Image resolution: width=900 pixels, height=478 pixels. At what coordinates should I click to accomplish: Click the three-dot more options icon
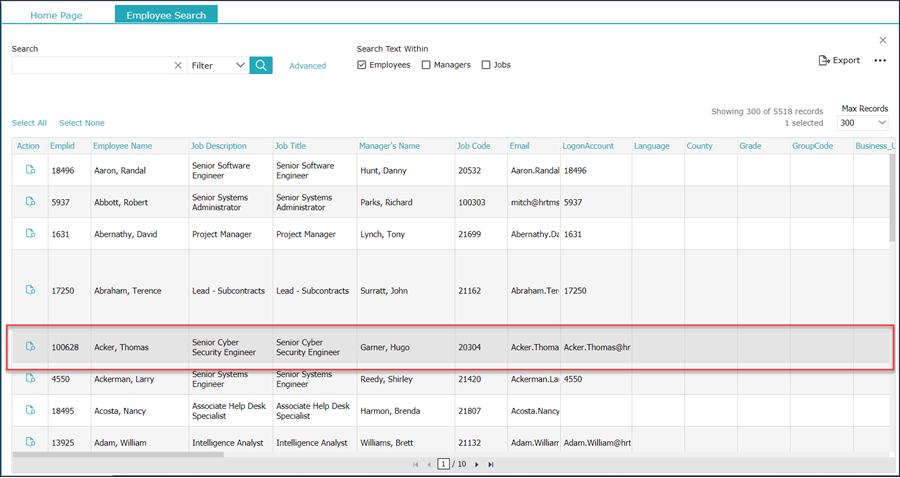(x=880, y=60)
